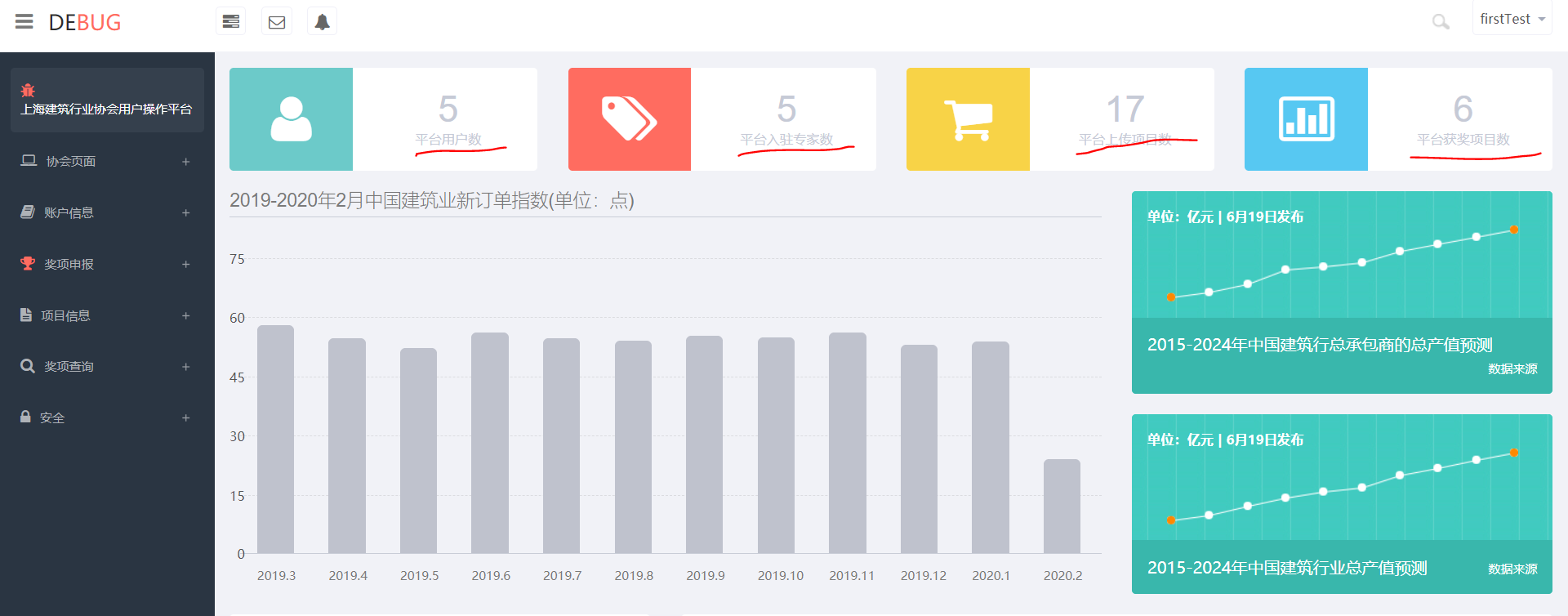Click the red bug icon in sidebar
The image size is (1568, 616).
pos(28,90)
